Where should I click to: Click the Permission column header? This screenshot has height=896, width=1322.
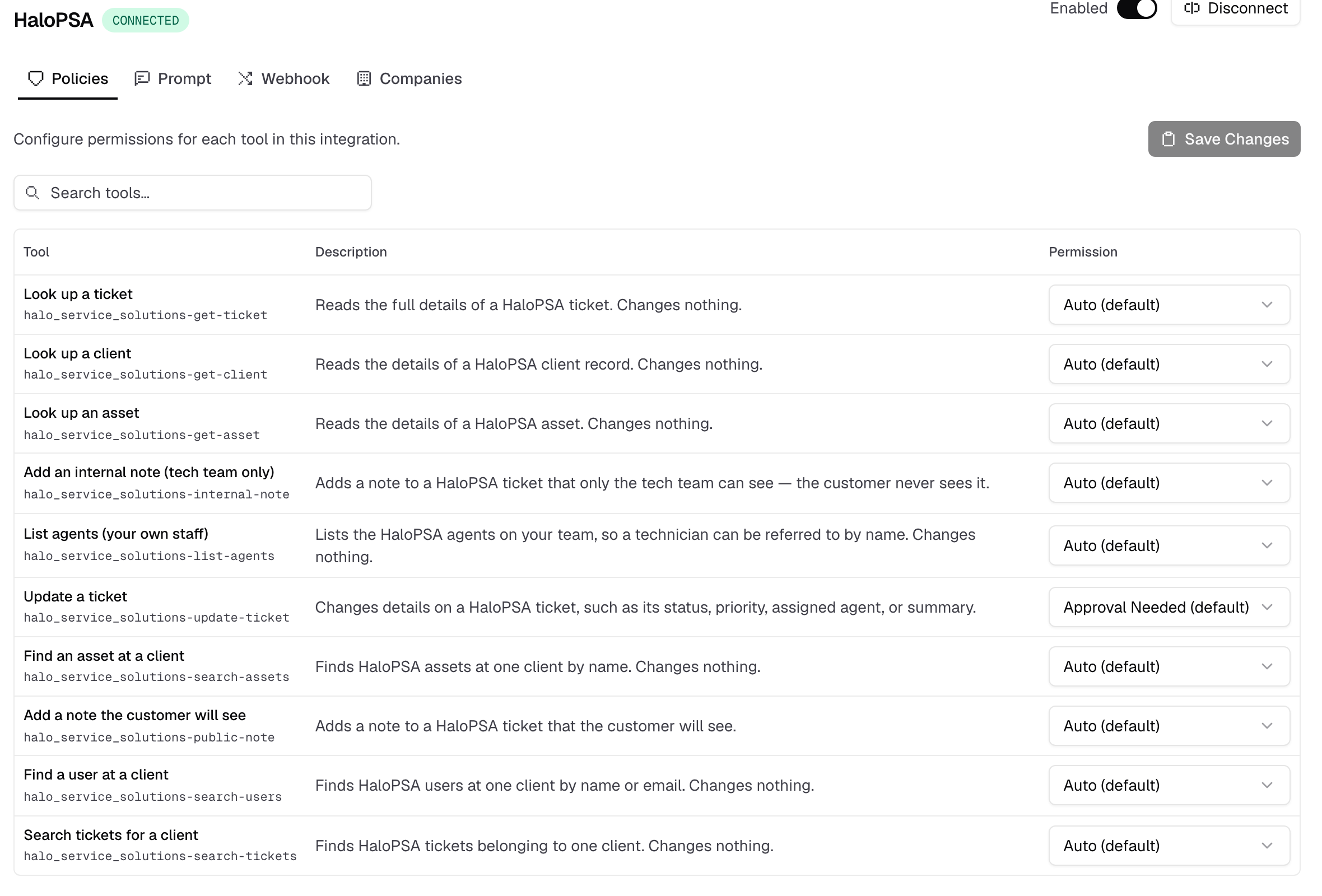tap(1083, 252)
